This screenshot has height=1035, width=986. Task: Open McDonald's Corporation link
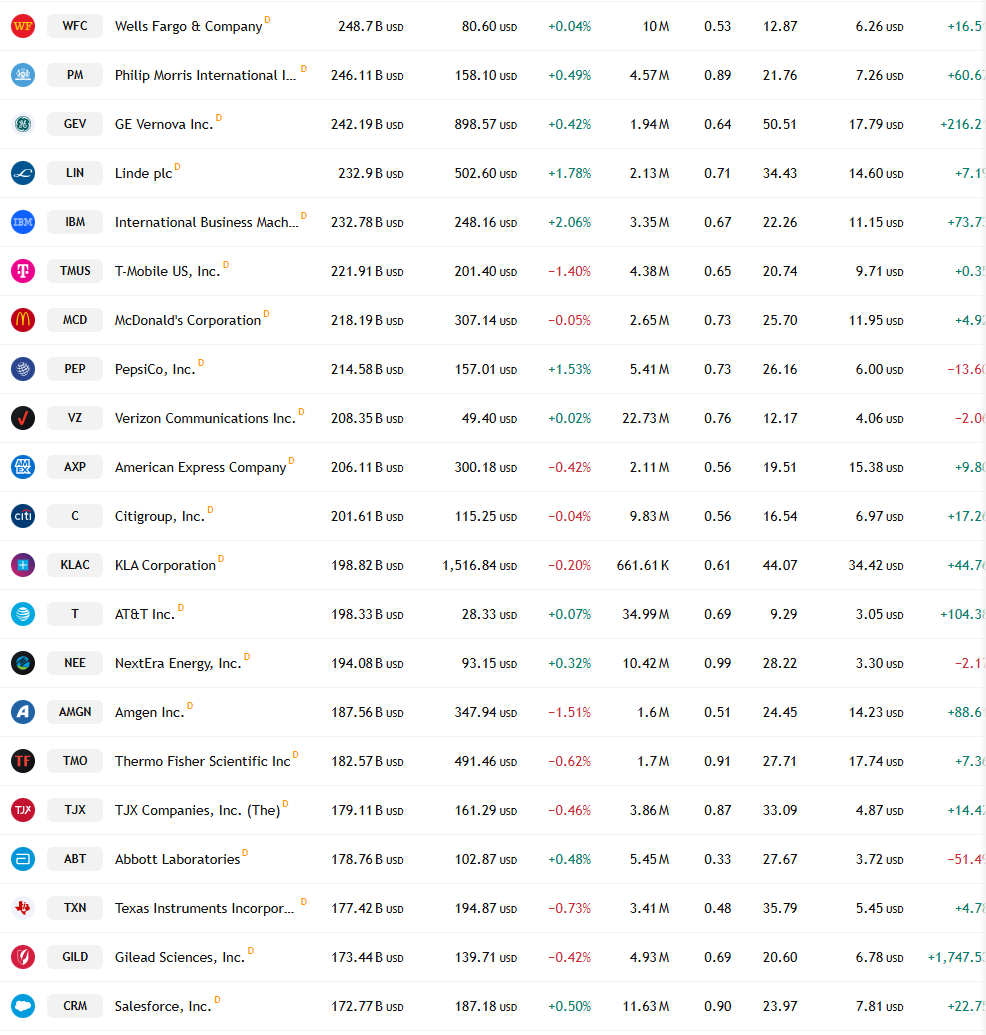pos(188,320)
